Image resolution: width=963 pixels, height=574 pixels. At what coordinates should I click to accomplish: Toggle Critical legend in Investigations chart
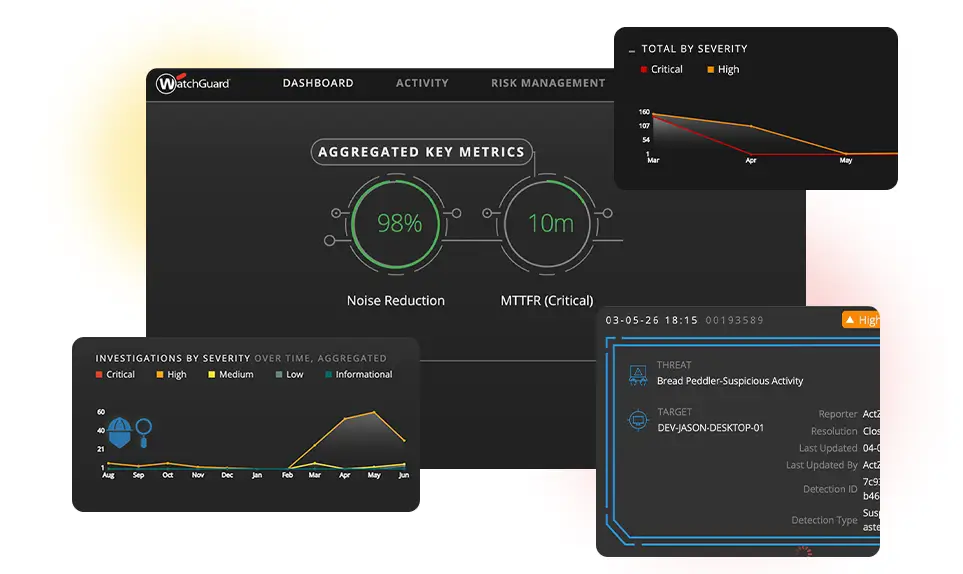[115, 374]
